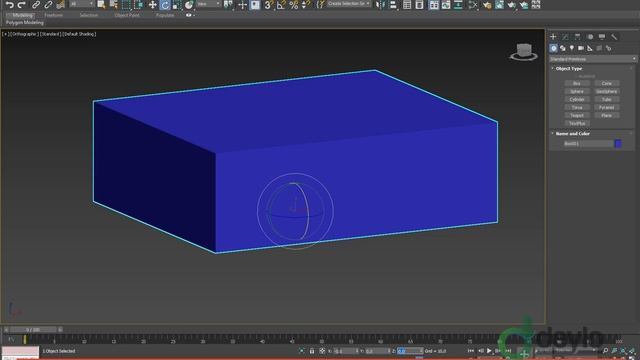Image resolution: width=640 pixels, height=360 pixels.
Task: Select the Shapes category icon
Action: (562, 48)
